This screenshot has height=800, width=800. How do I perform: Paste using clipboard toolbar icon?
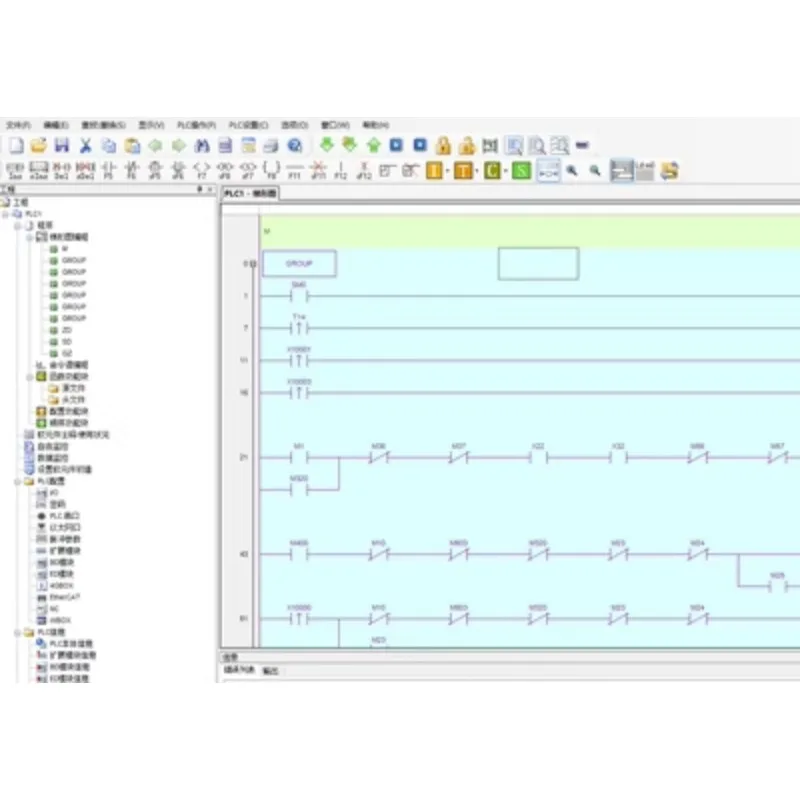(132, 146)
